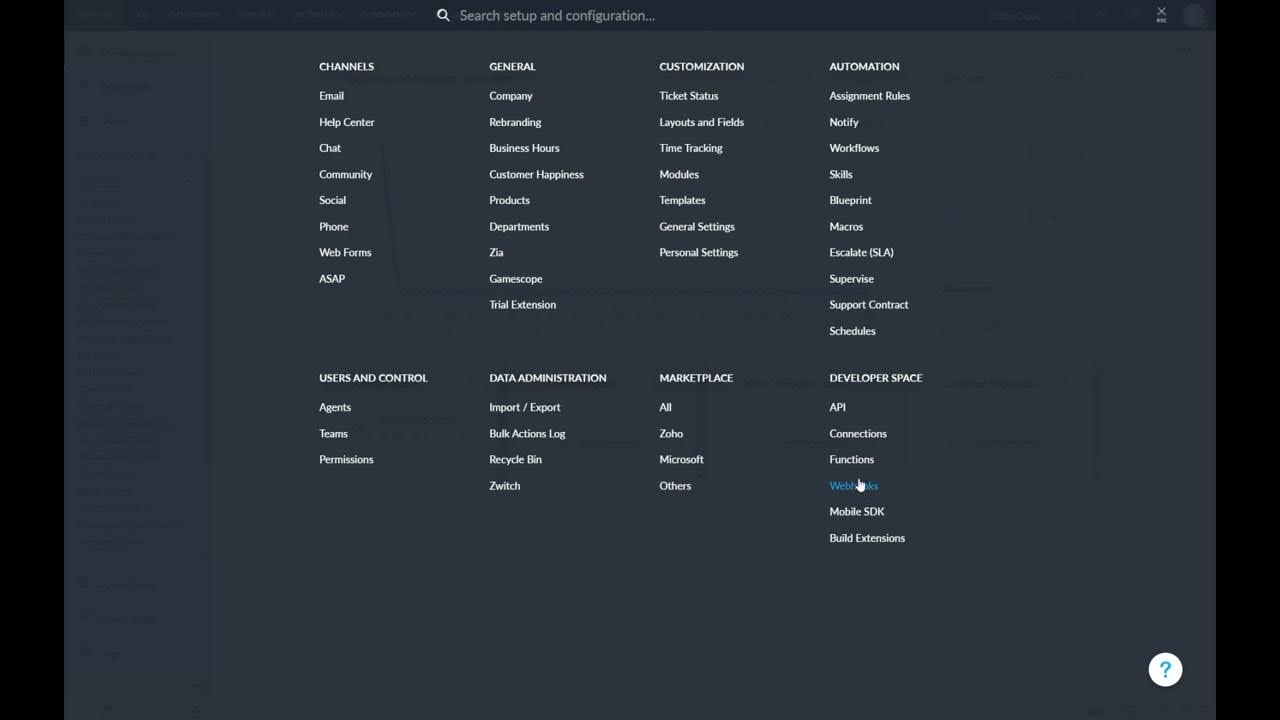
Task: Click the search magnifier icon
Action: [x=443, y=16]
